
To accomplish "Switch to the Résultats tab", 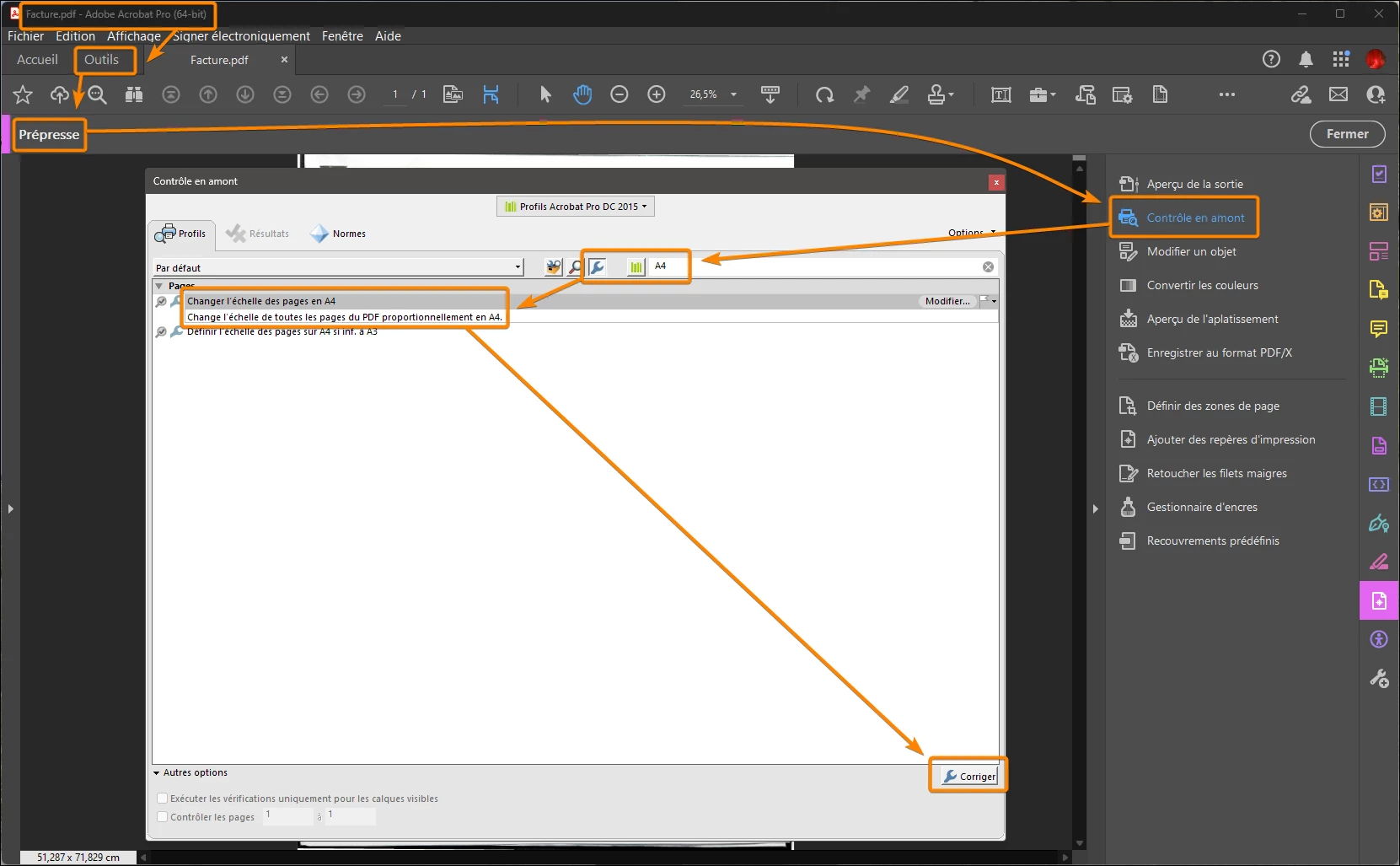I will click(258, 234).
